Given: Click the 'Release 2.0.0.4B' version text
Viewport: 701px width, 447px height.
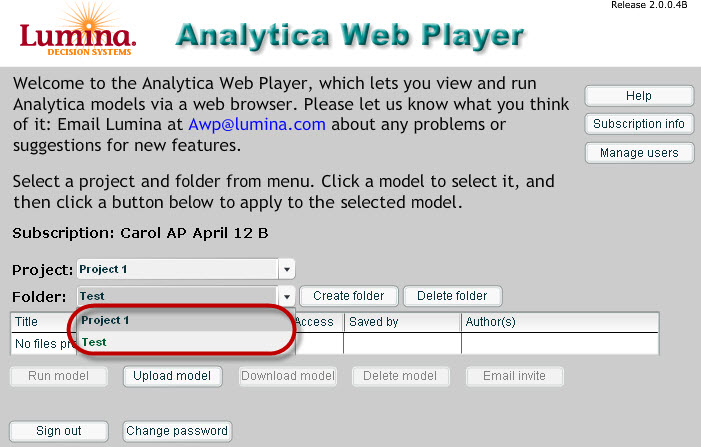Looking at the screenshot, I should [649, 5].
